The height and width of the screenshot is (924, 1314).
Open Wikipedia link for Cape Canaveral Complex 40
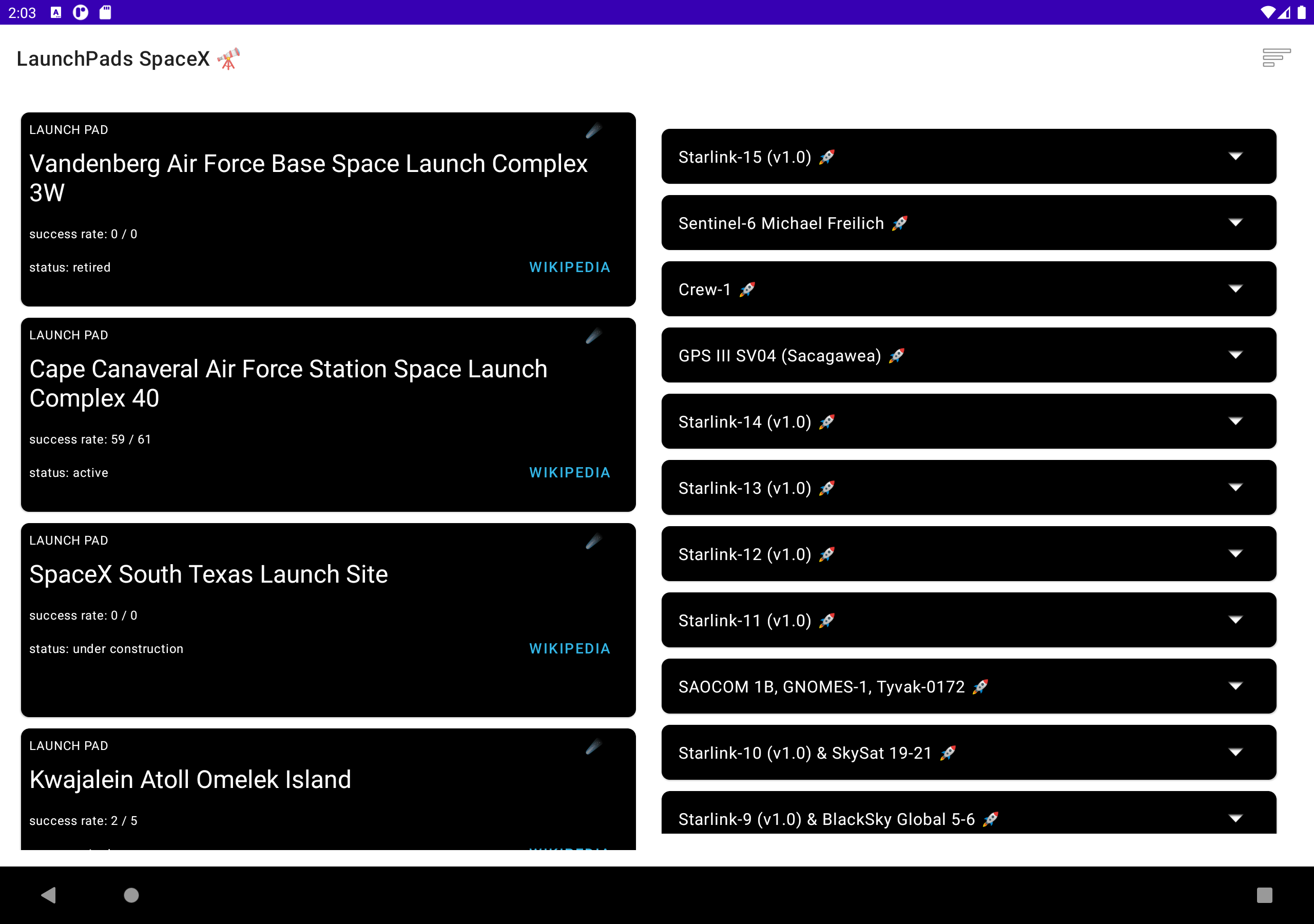(569, 472)
